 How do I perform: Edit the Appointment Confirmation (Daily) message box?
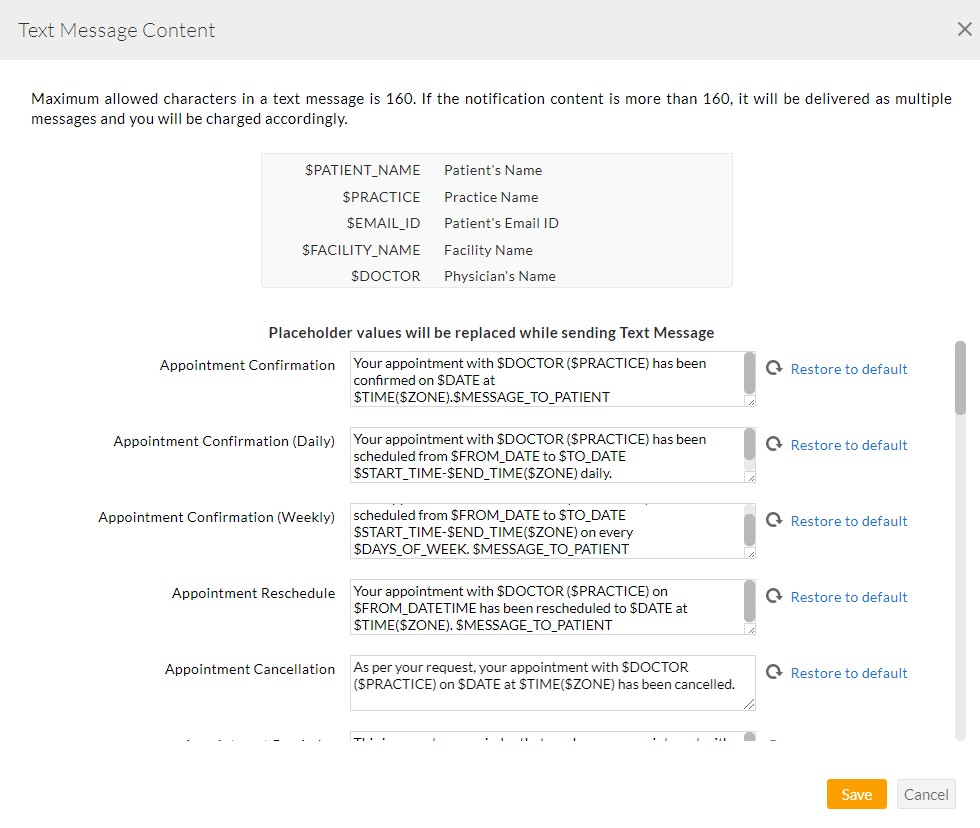click(x=546, y=455)
